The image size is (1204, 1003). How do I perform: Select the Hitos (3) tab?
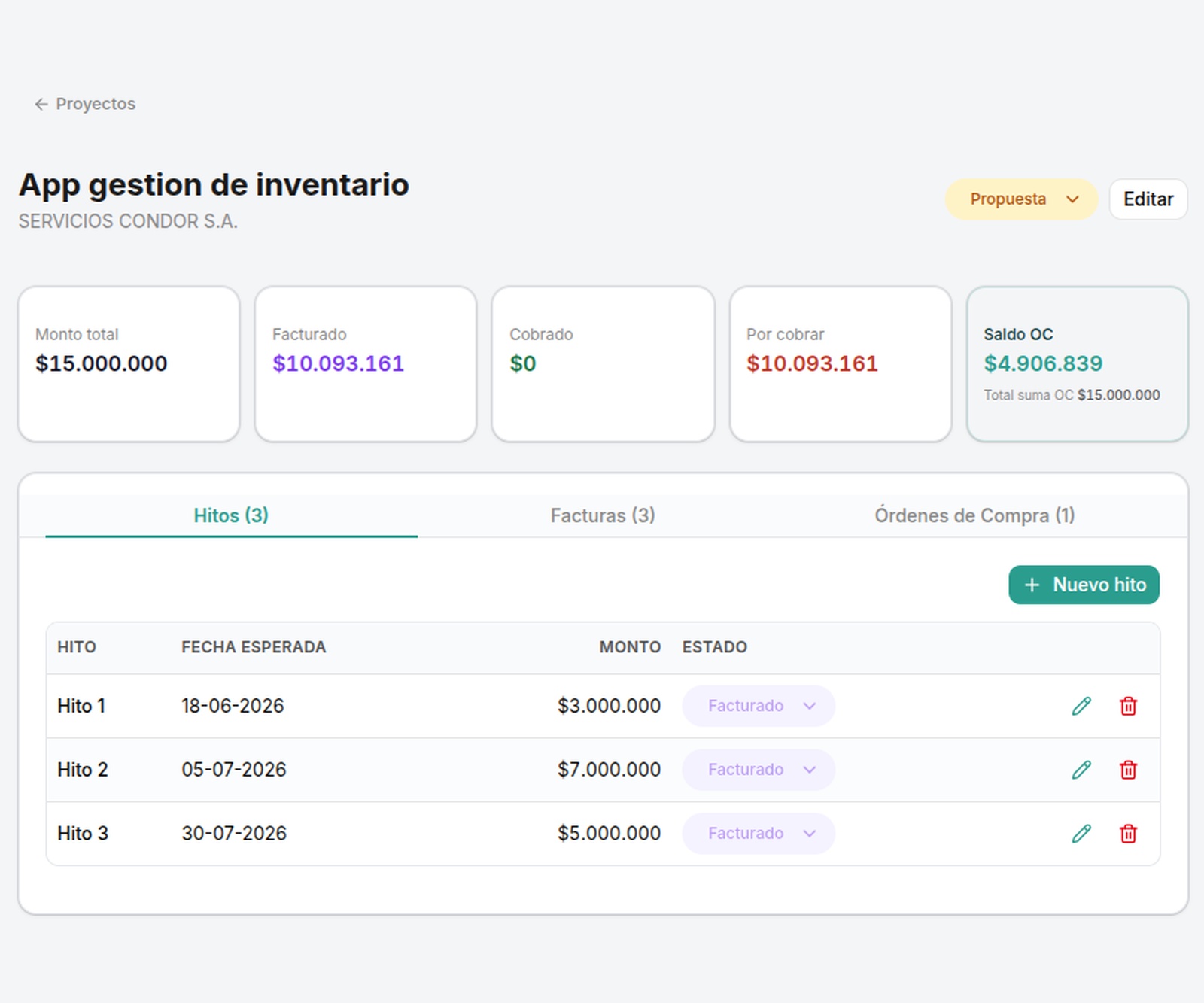click(231, 515)
